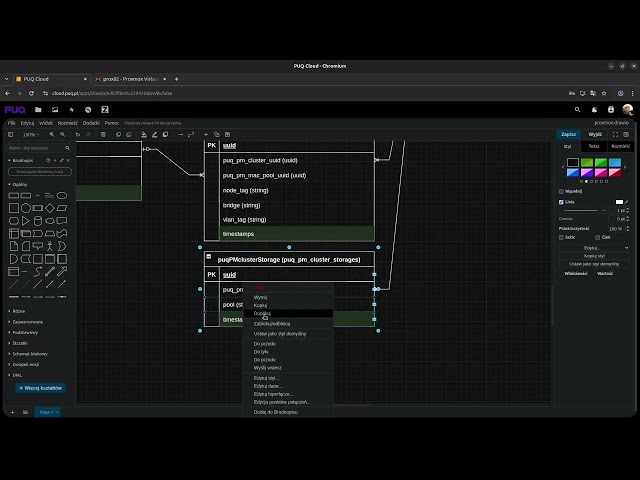Open the Widok menu
The image size is (640, 480).
pos(46,123)
